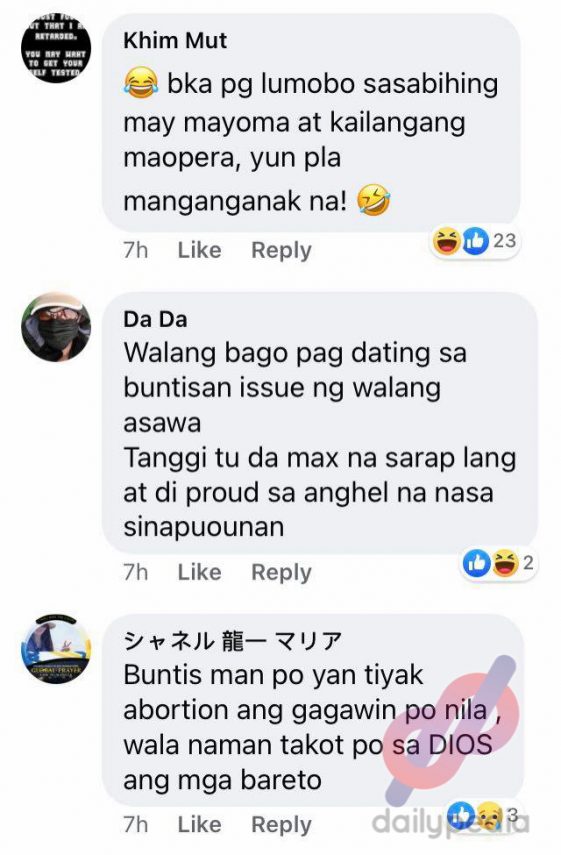Click the sad reaction icon on the last comment
The image size is (561, 855).
click(489, 815)
